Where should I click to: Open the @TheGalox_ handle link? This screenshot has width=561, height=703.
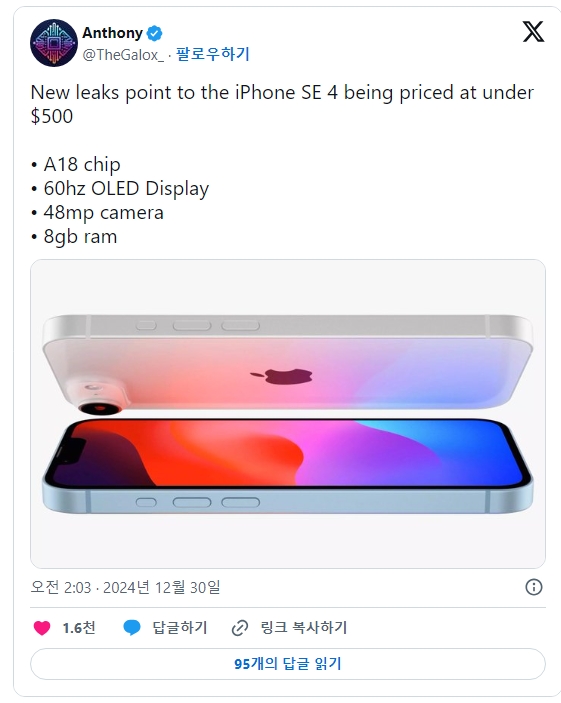click(x=123, y=55)
